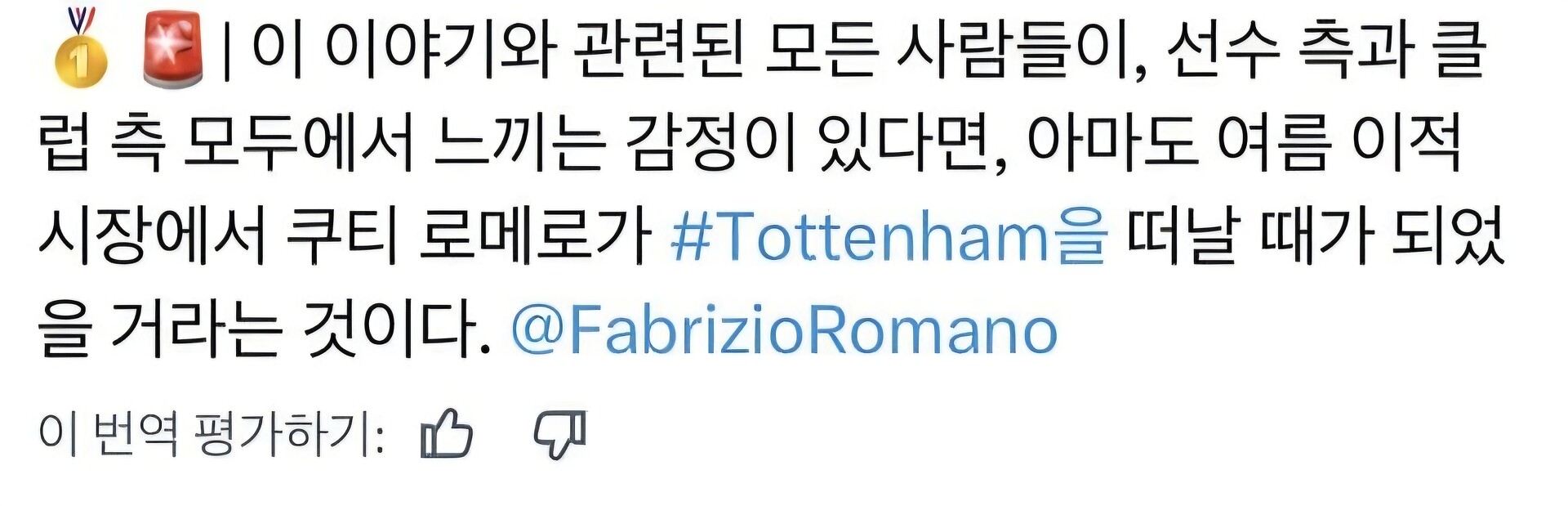The image size is (1568, 506).
Task: Click the '이 번역 평가하기:' label
Action: coord(212,433)
